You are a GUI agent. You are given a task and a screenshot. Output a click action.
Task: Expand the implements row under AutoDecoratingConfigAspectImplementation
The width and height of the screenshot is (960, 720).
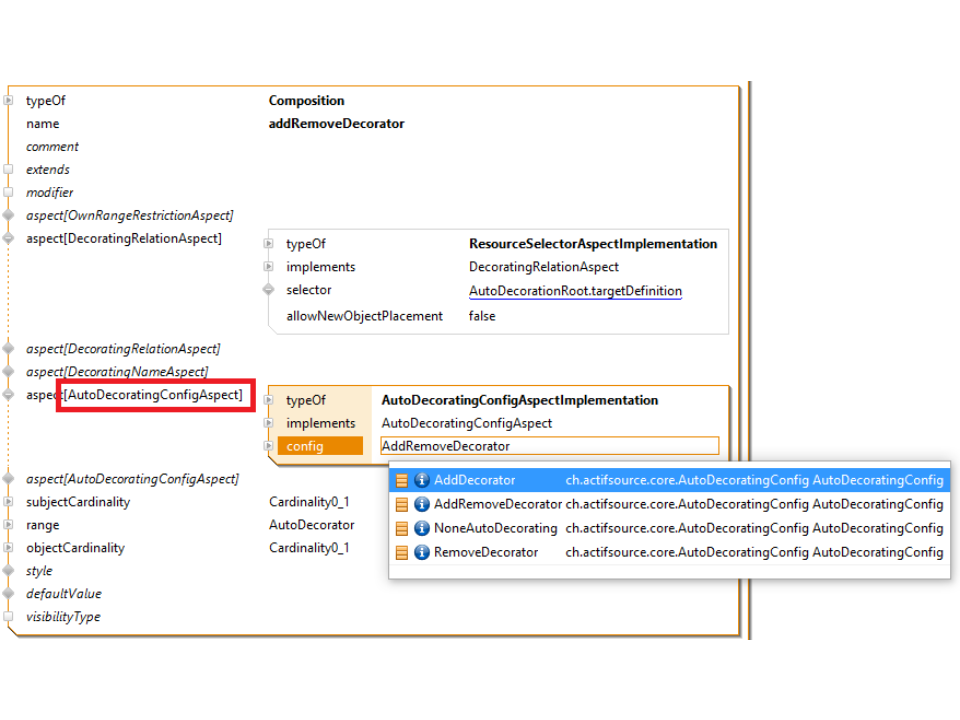(268, 423)
